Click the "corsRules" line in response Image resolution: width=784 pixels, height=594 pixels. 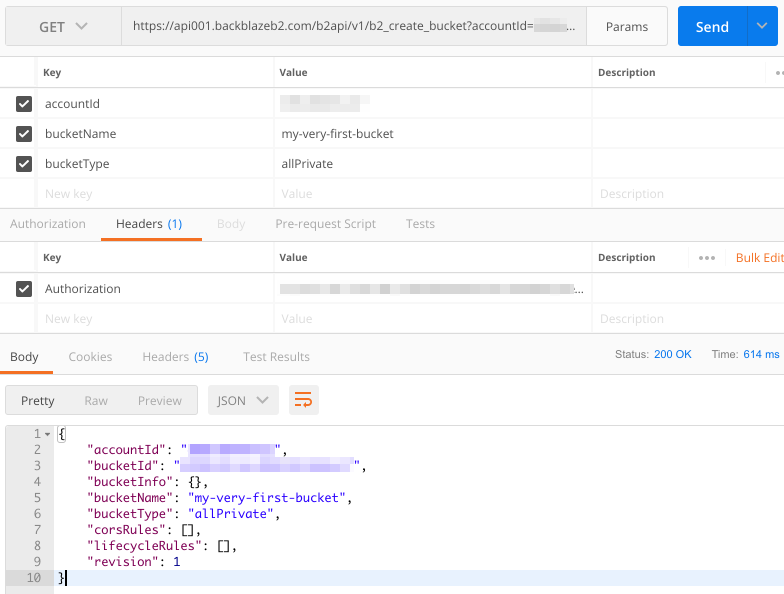pyautogui.click(x=144, y=530)
